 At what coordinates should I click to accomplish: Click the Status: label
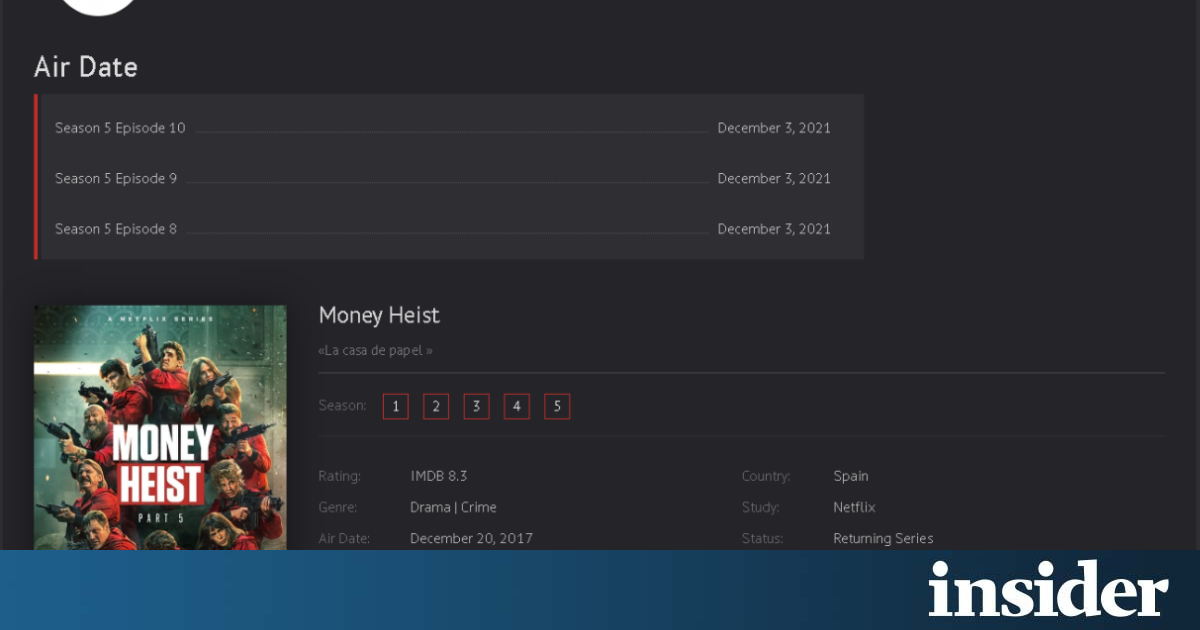[762, 538]
